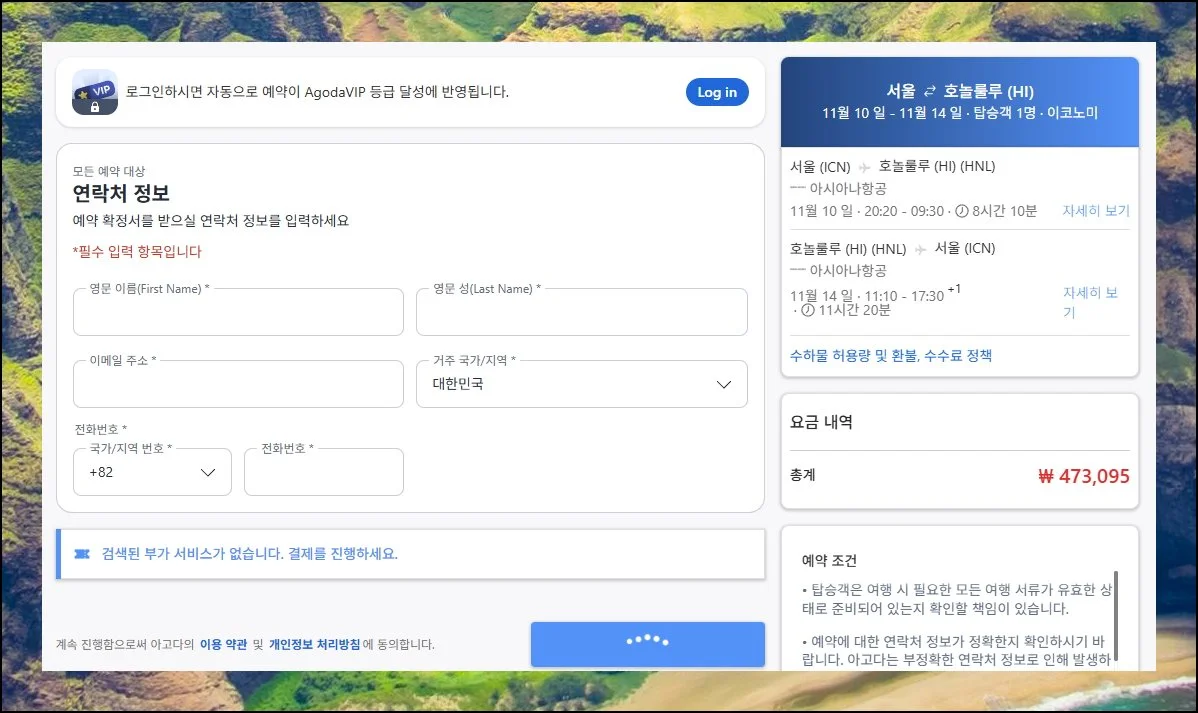Focus the 영문 이름 (First Name) field
The width and height of the screenshot is (1198, 713).
[x=238, y=313]
